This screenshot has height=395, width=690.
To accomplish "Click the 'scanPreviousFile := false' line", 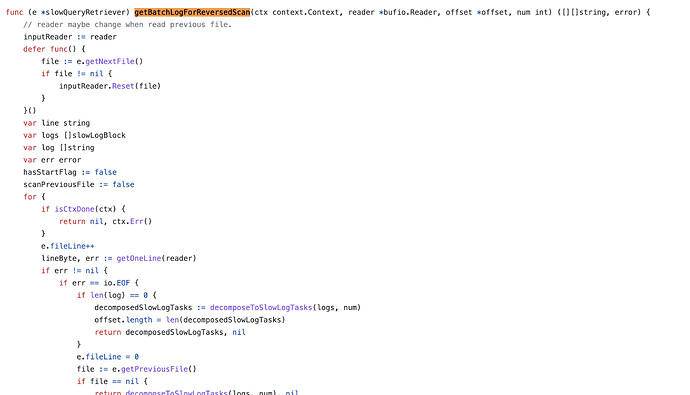I will pos(79,185).
